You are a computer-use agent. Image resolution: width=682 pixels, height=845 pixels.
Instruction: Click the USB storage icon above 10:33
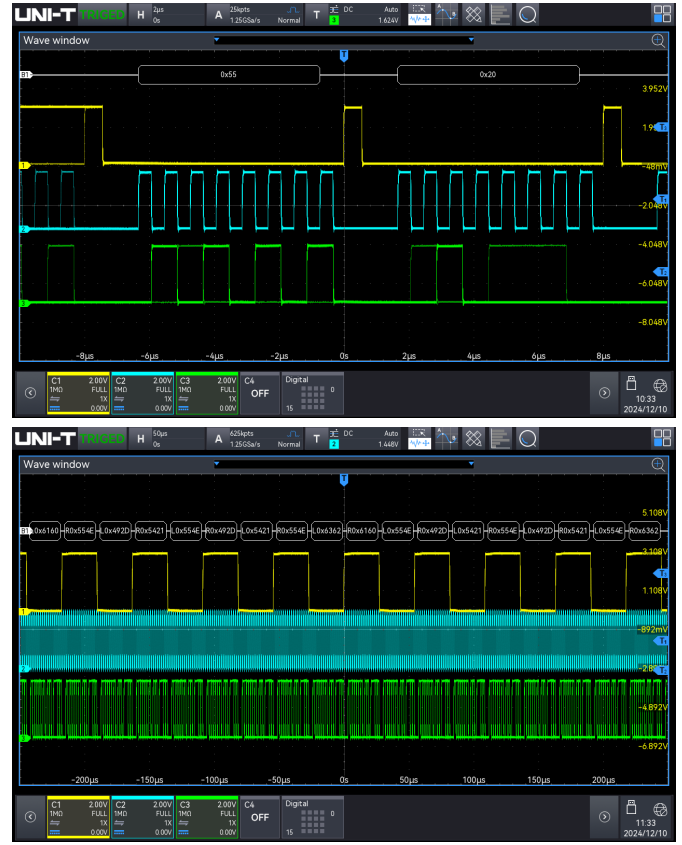click(x=631, y=383)
